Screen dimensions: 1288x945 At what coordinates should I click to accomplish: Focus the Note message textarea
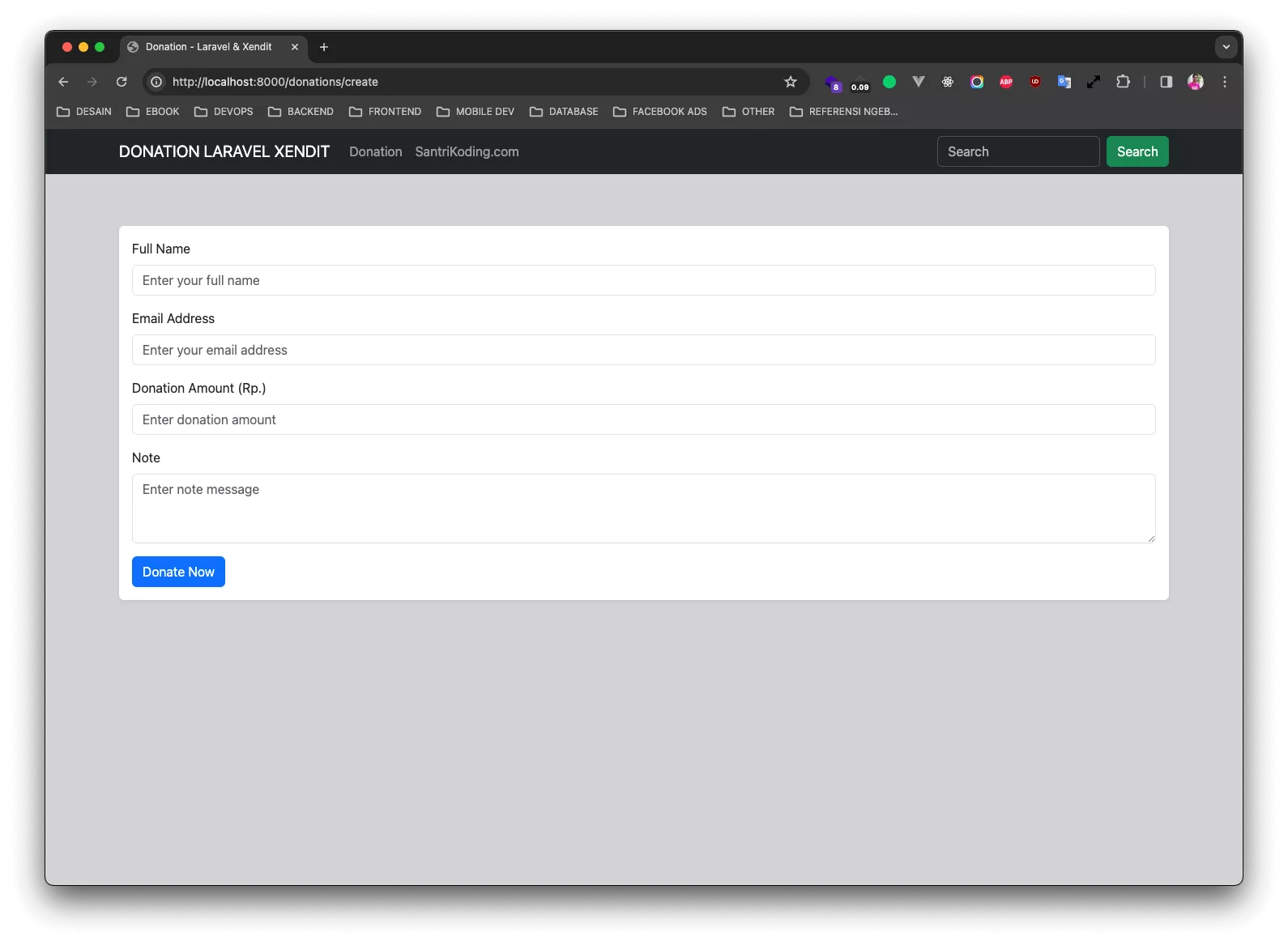(644, 509)
